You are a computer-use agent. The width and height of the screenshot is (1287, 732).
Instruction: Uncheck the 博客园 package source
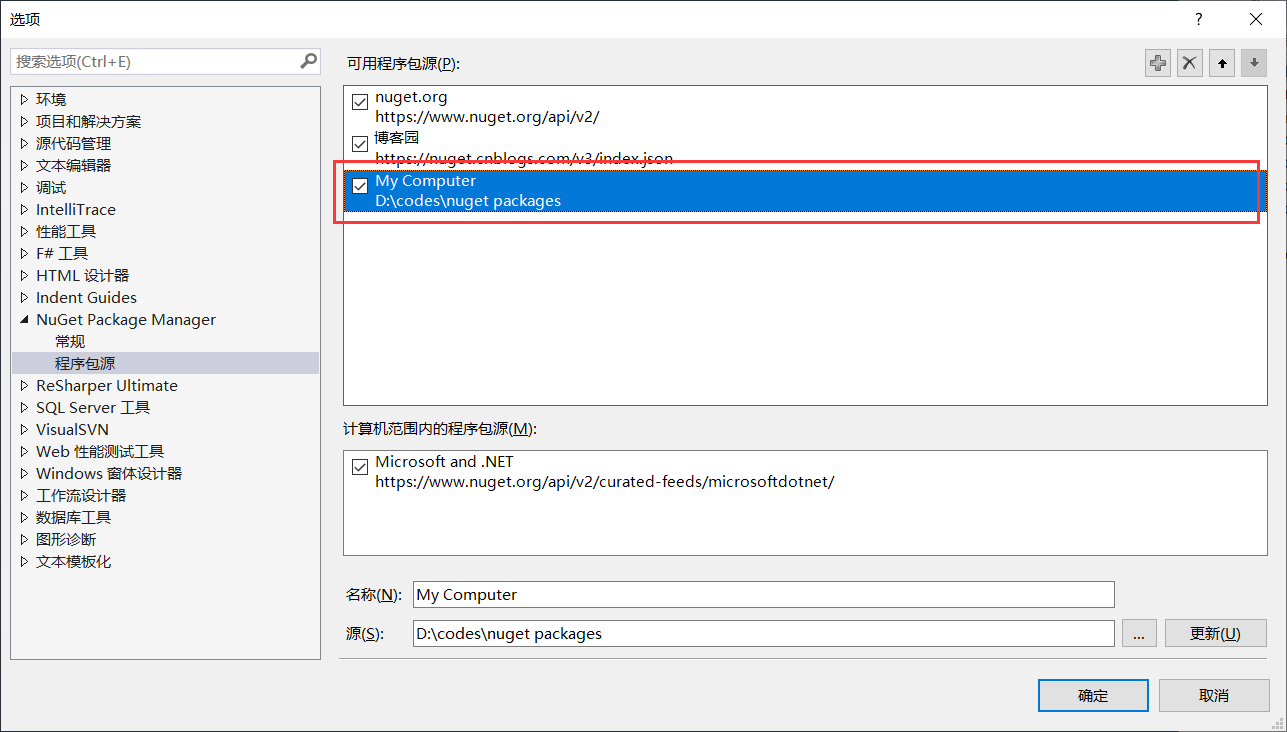[x=360, y=144]
